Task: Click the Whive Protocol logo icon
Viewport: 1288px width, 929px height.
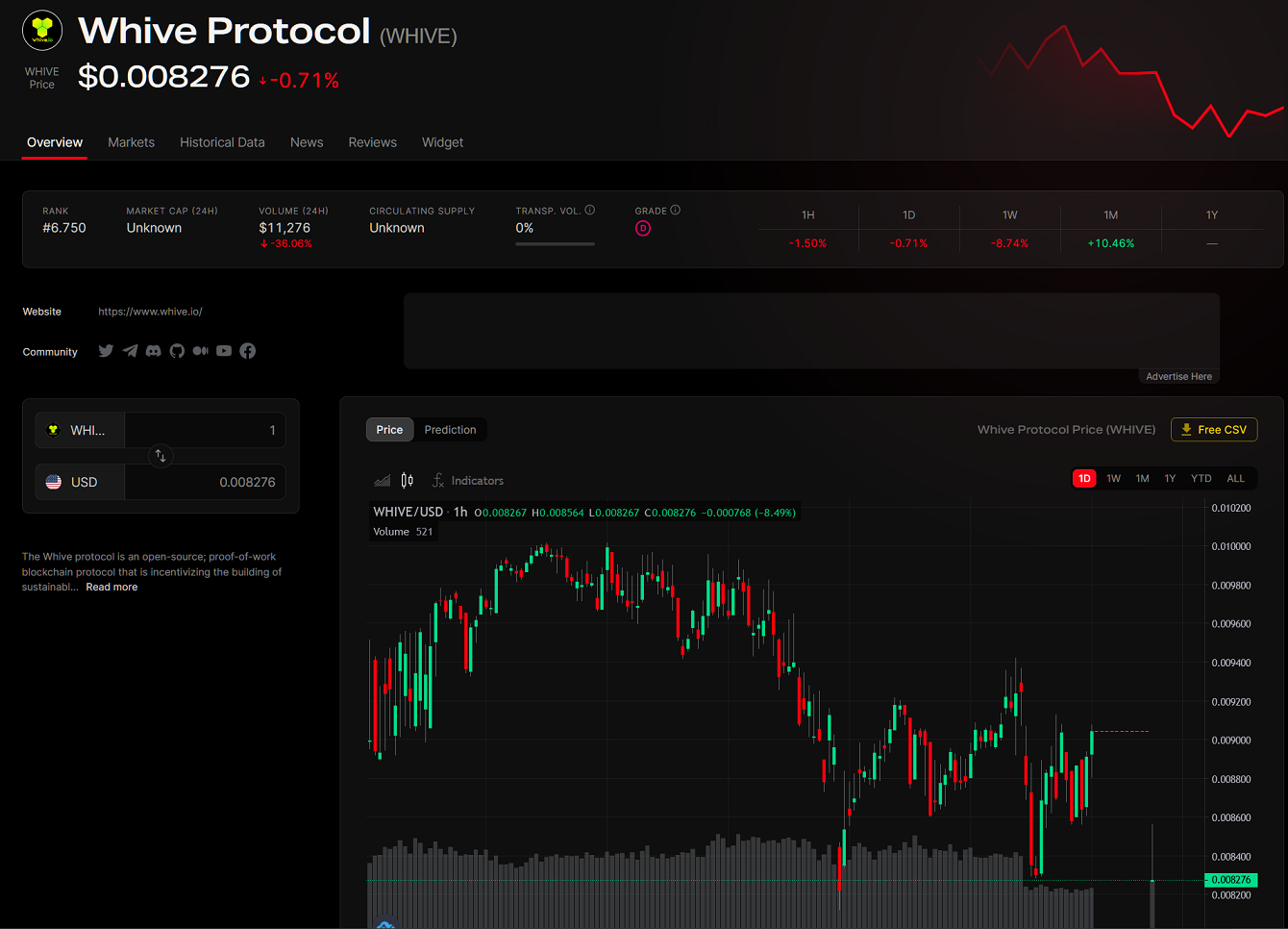Action: (x=42, y=30)
